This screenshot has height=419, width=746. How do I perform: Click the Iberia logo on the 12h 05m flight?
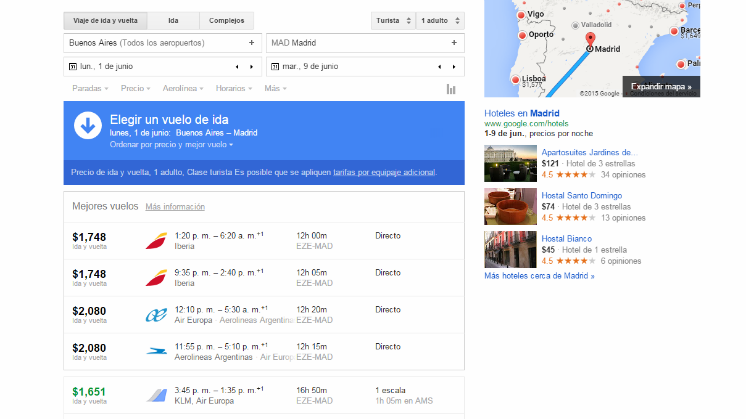(x=157, y=278)
